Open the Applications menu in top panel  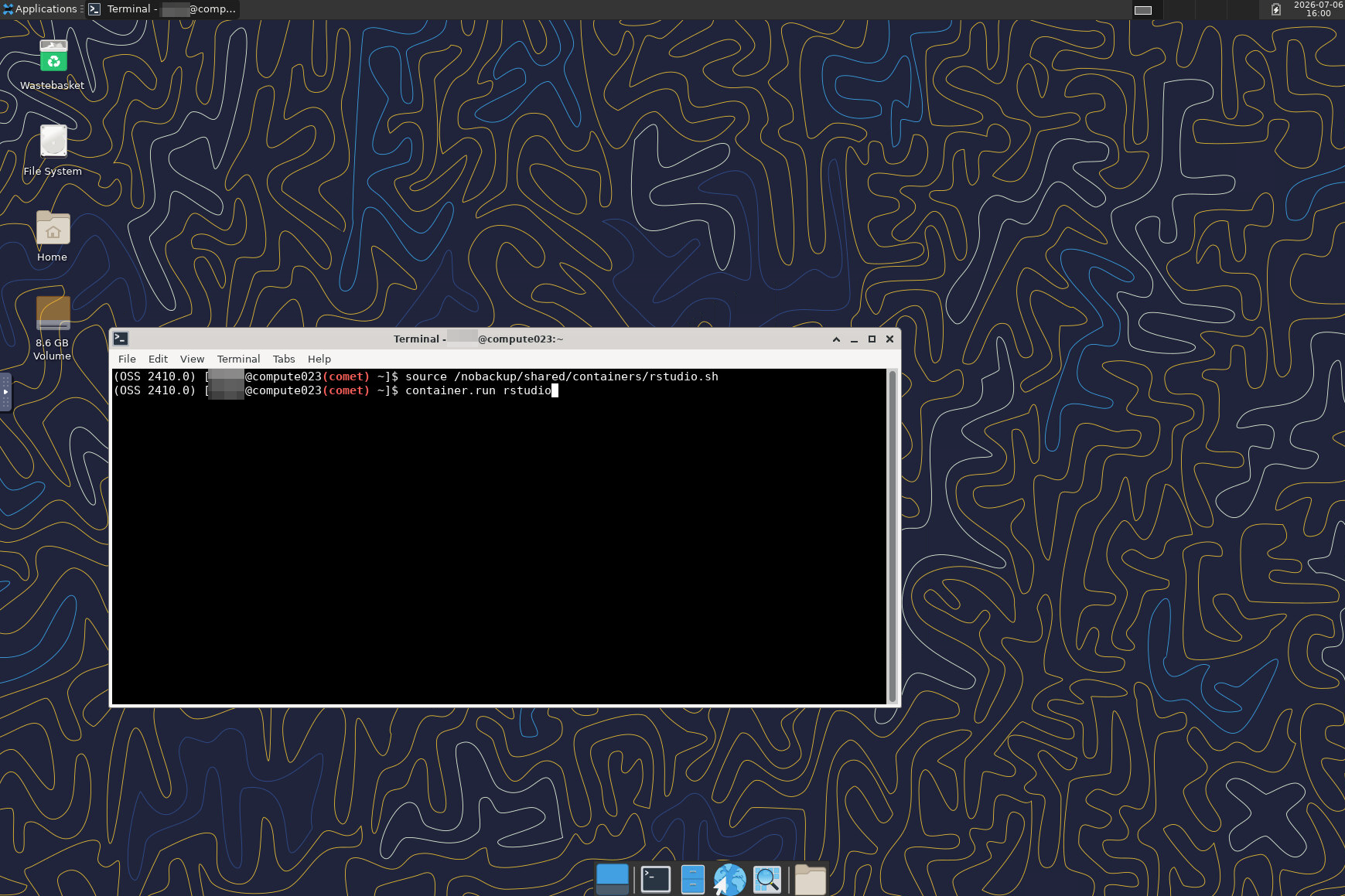click(43, 9)
